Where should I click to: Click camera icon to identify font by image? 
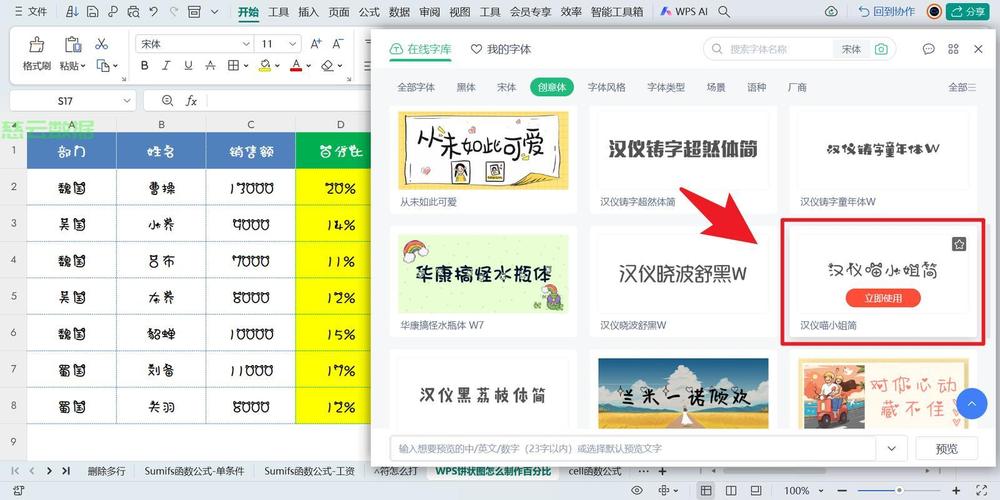(881, 49)
